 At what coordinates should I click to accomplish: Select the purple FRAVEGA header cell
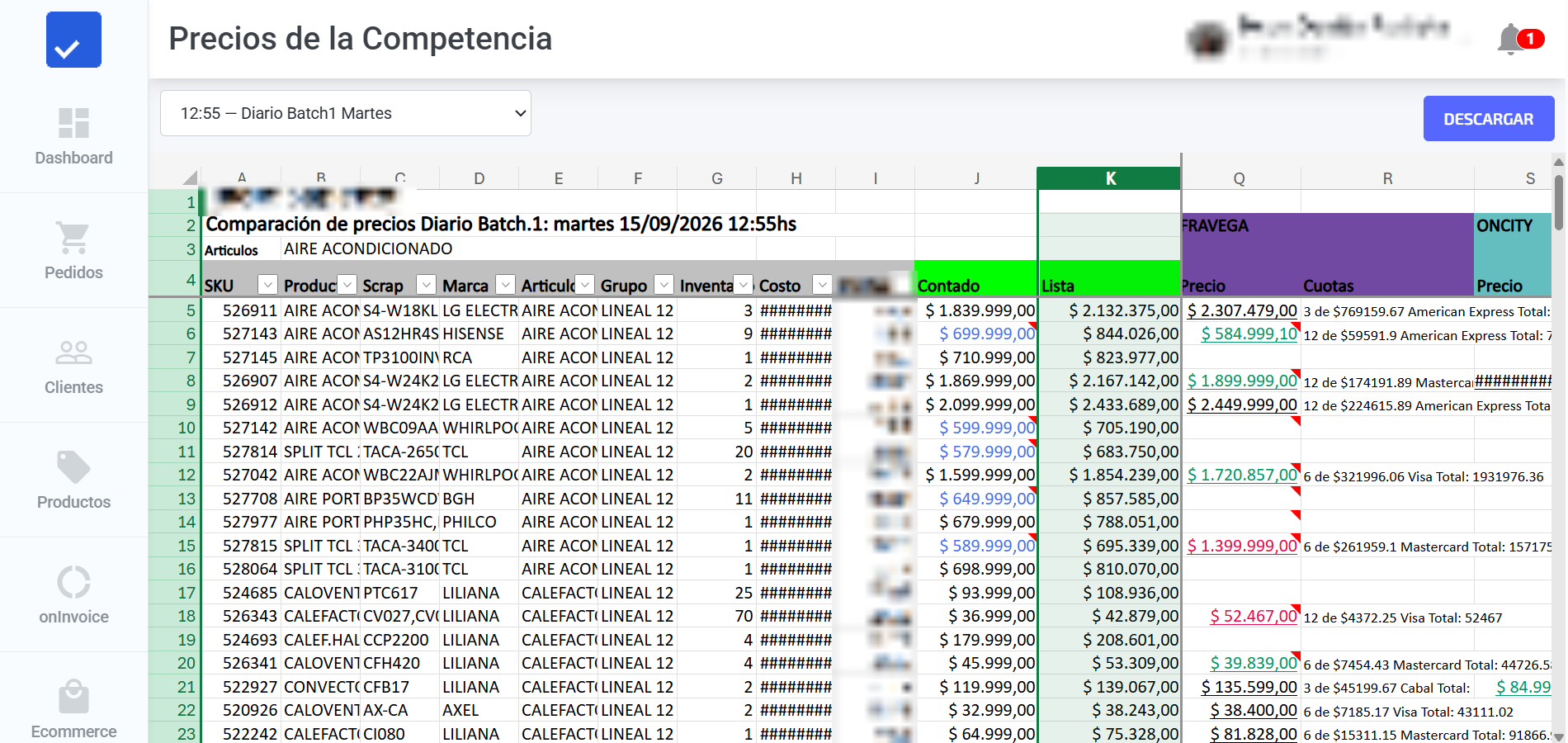point(1328,225)
